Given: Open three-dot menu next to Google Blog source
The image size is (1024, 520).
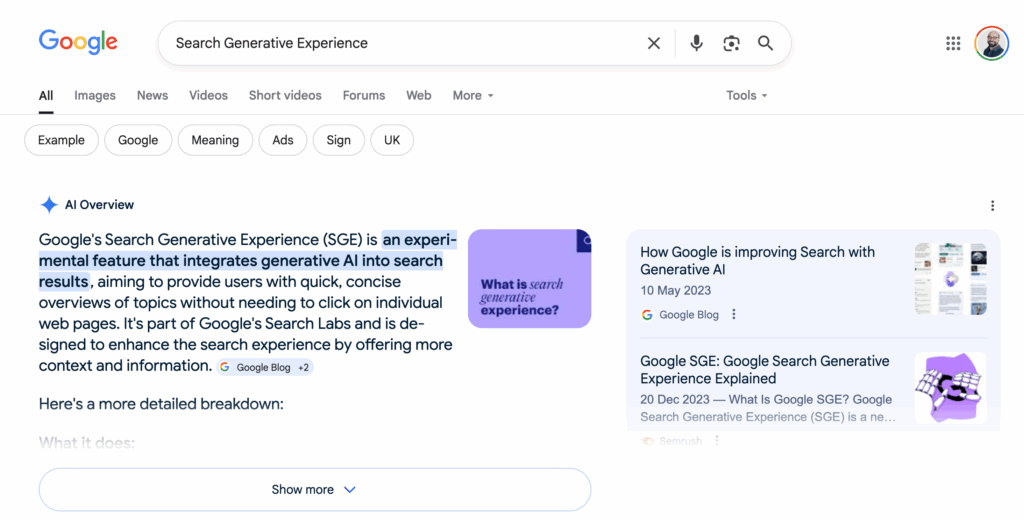Looking at the screenshot, I should pos(734,314).
